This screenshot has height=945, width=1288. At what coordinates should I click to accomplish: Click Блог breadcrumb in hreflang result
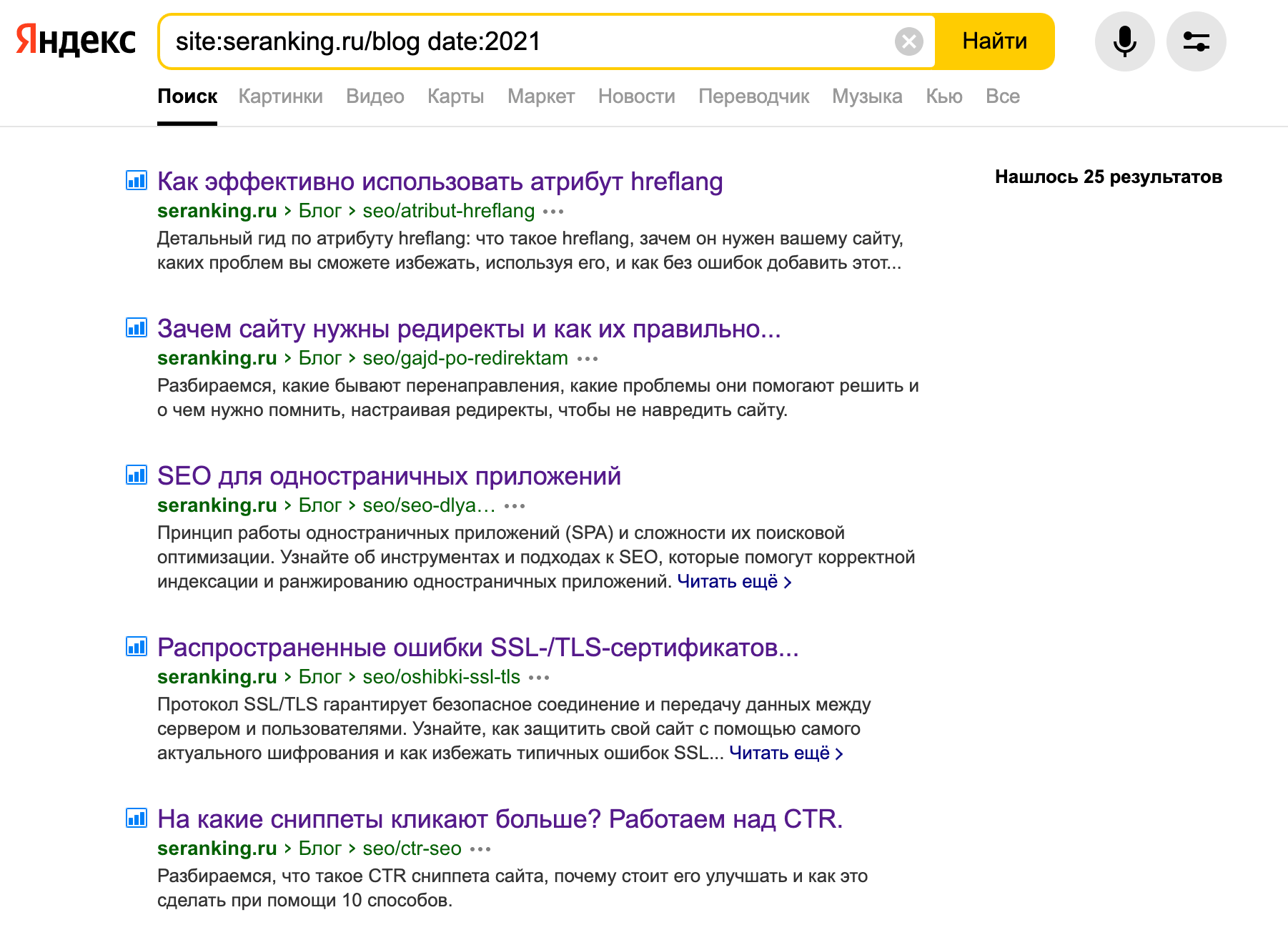point(319,211)
